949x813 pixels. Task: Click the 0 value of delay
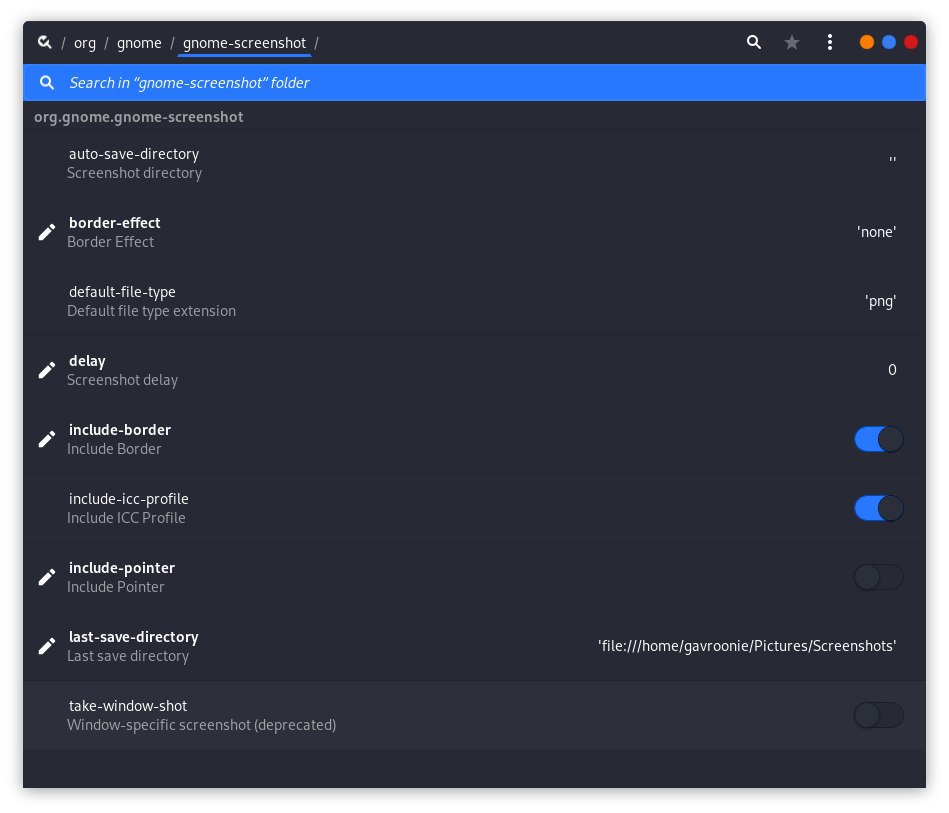892,370
